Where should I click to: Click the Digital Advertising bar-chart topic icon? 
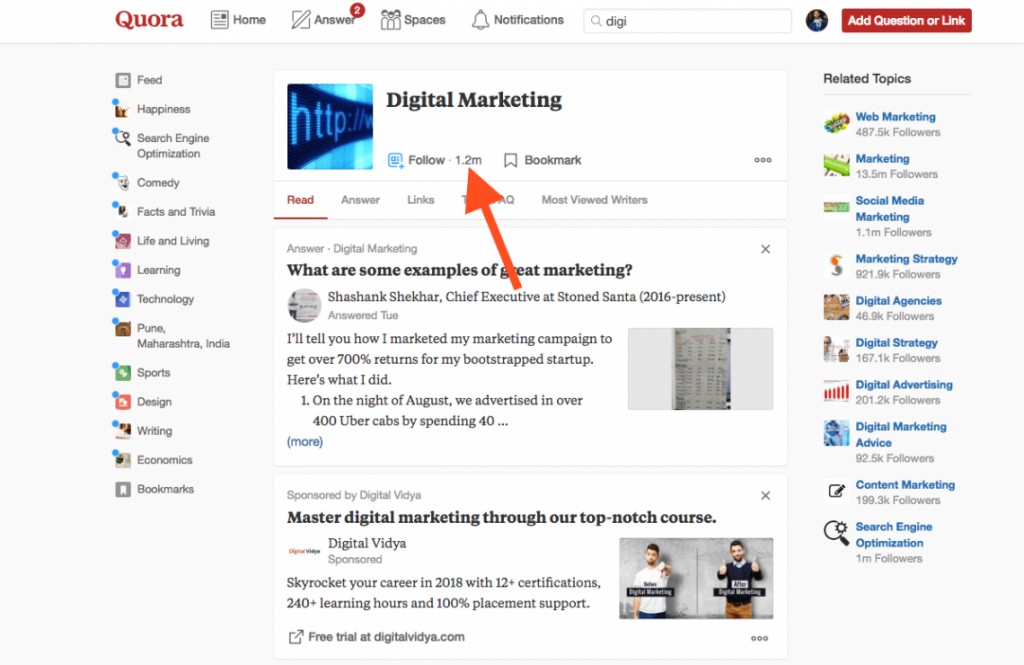[x=836, y=391]
